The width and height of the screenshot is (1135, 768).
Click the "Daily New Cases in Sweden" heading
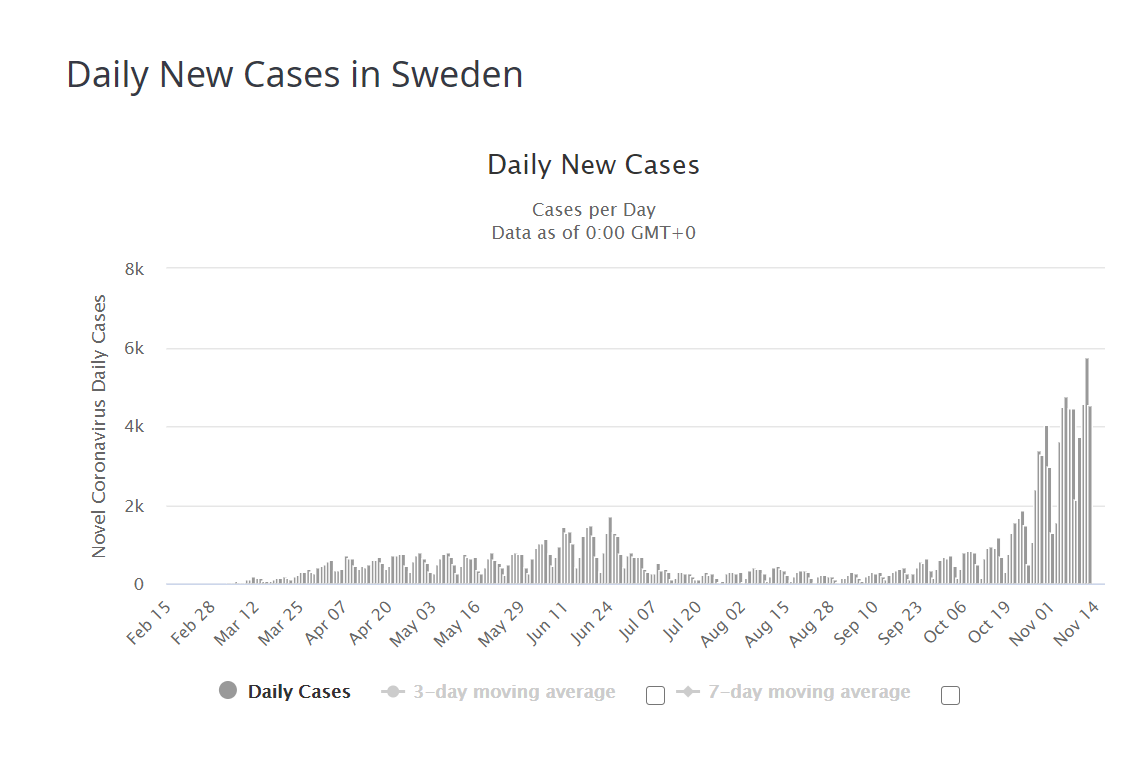[295, 75]
